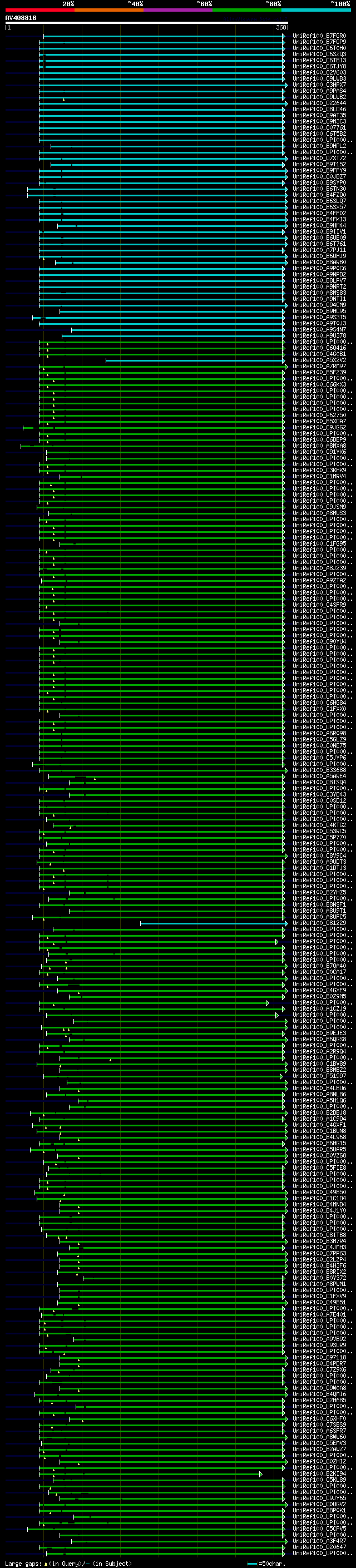This screenshot has width=356, height=1568.
Task: Click the UniRef100_O22644 label
Action: (319, 103)
